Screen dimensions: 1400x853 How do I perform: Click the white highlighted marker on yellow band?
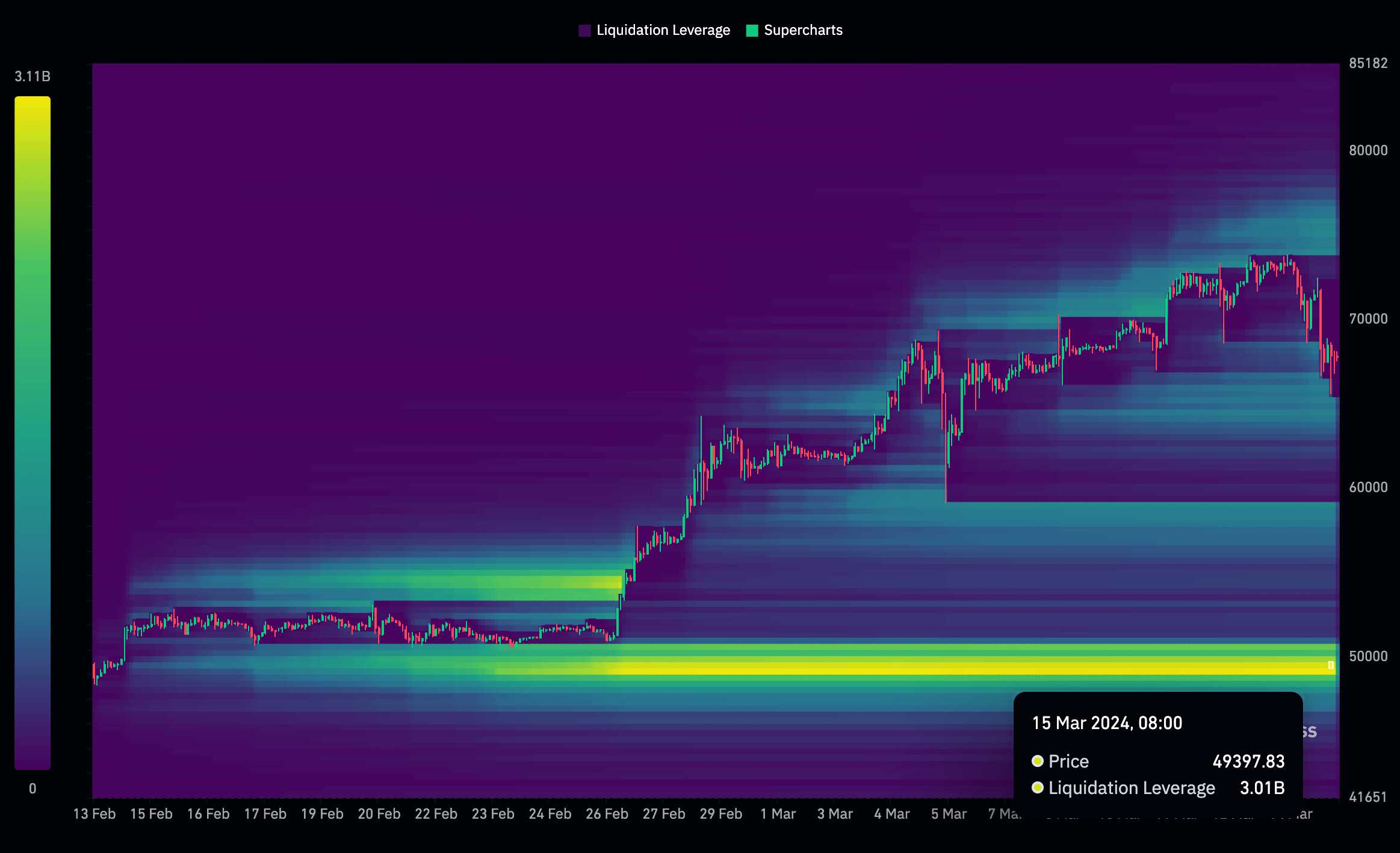1331,665
